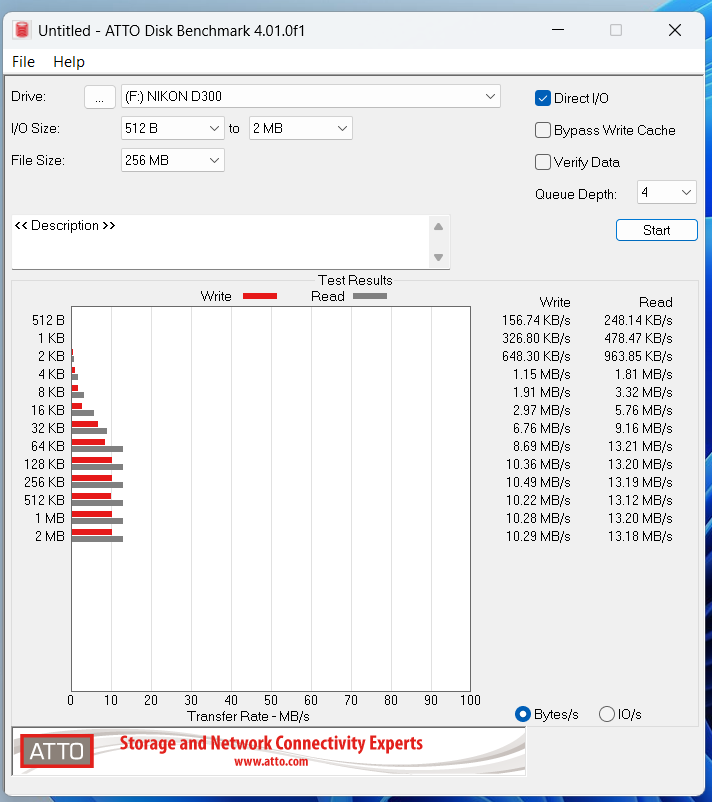The width and height of the screenshot is (712, 802).
Task: Click the 6.76 MB/s write value
Action: click(x=542, y=429)
